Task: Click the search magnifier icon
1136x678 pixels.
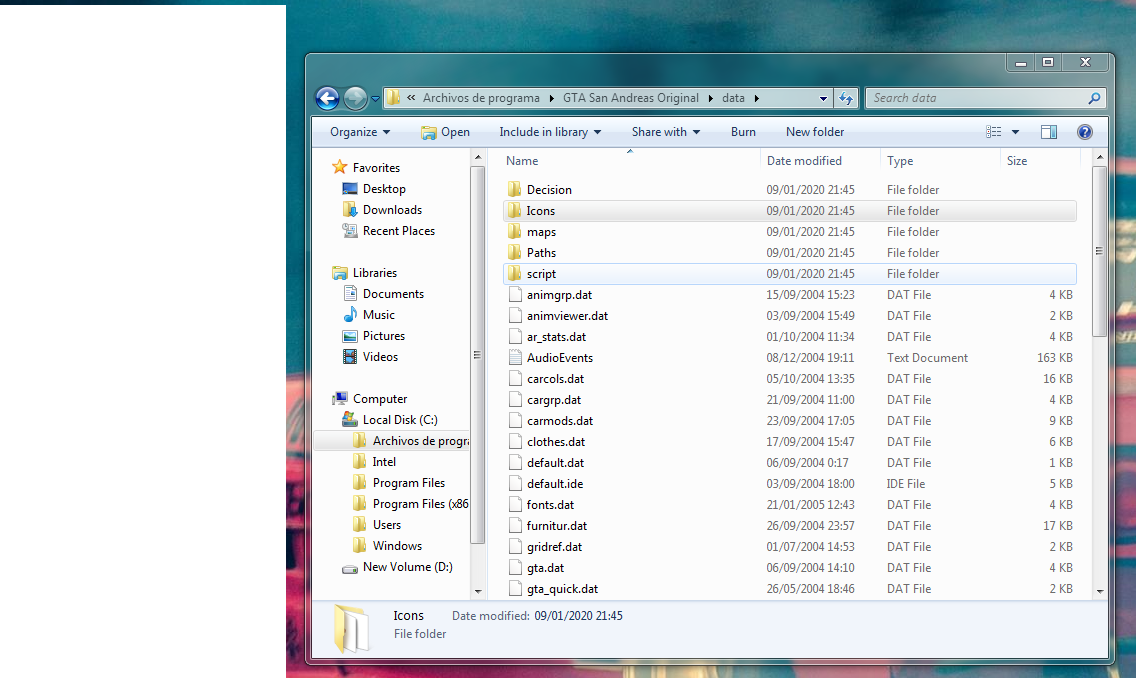Action: pos(1094,98)
